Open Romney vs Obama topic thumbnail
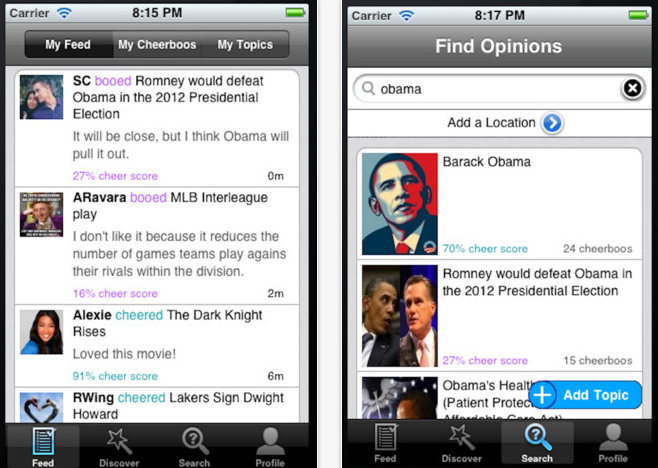Screen dimensions: 658x468 click(x=400, y=316)
